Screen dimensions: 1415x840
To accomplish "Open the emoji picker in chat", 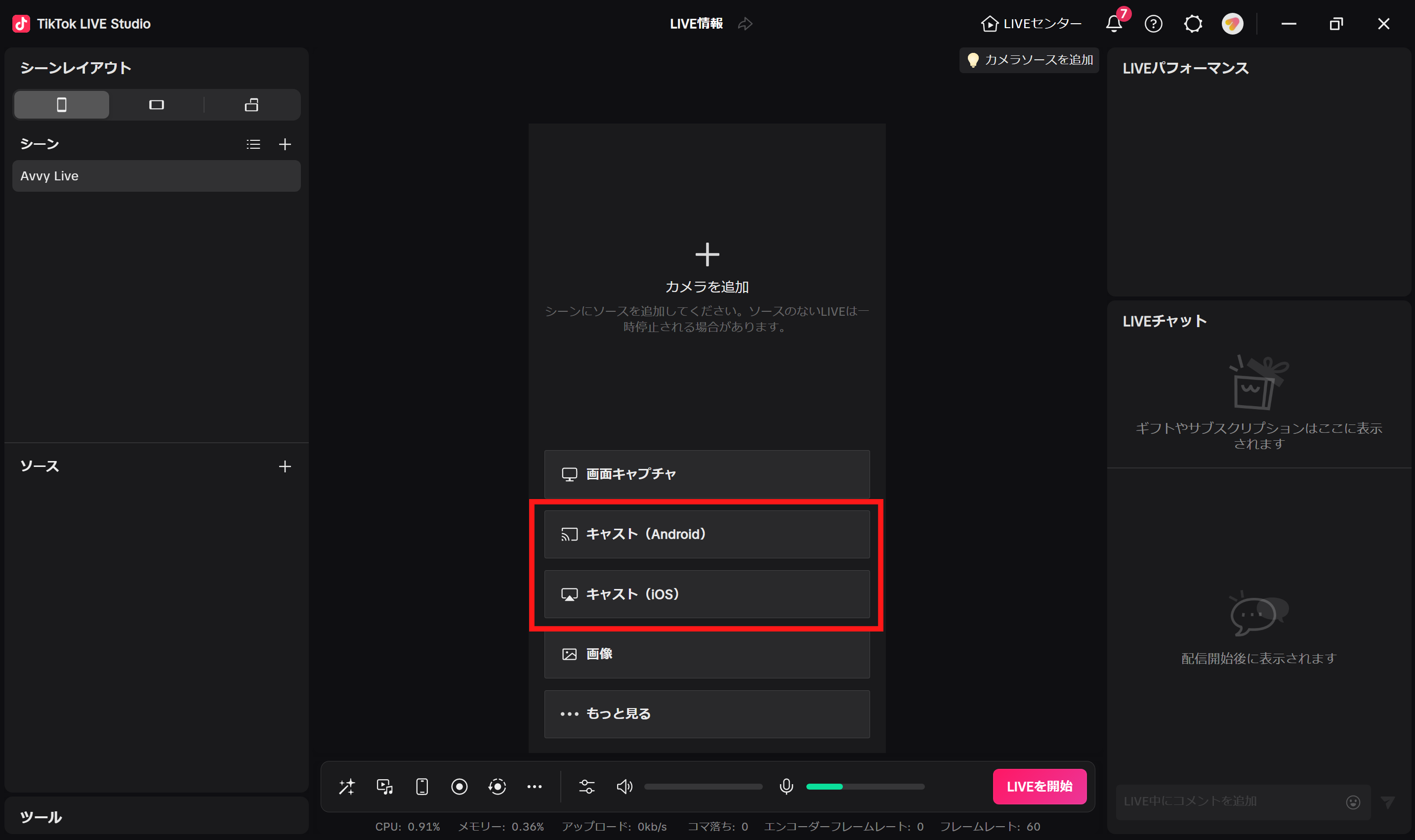I will [1353, 802].
